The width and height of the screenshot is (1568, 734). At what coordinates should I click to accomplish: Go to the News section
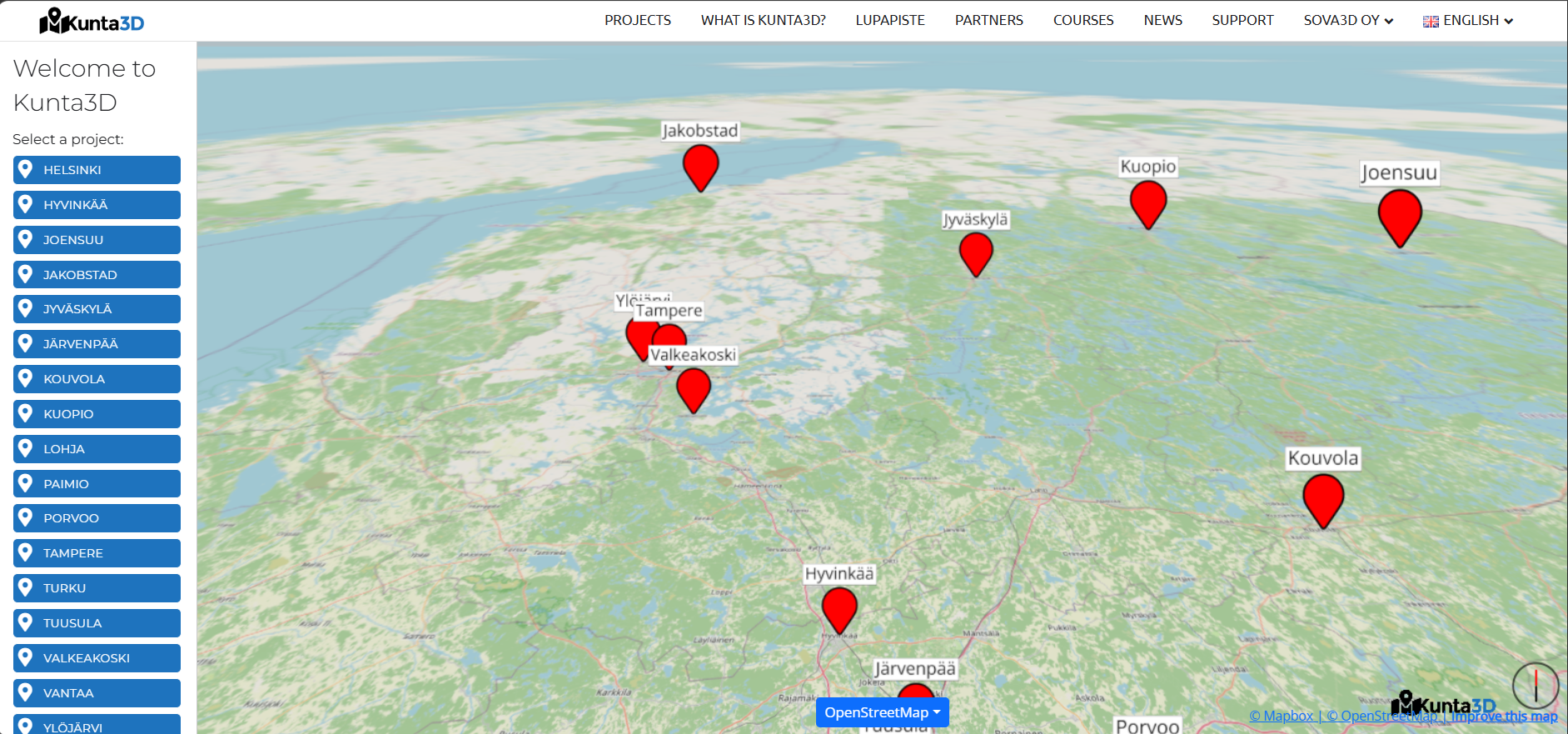(x=1163, y=21)
